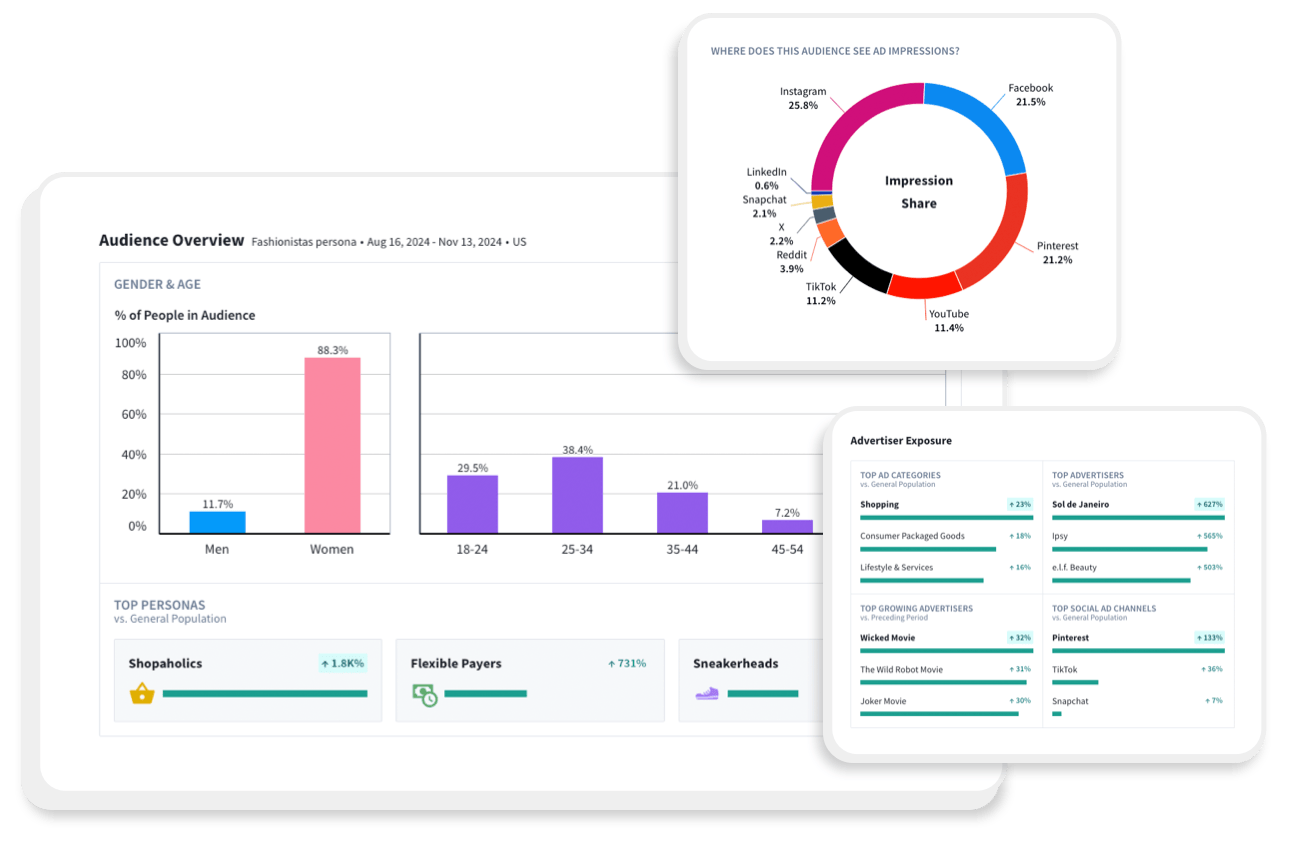Click the Shopaholics persona card title

tap(165, 663)
